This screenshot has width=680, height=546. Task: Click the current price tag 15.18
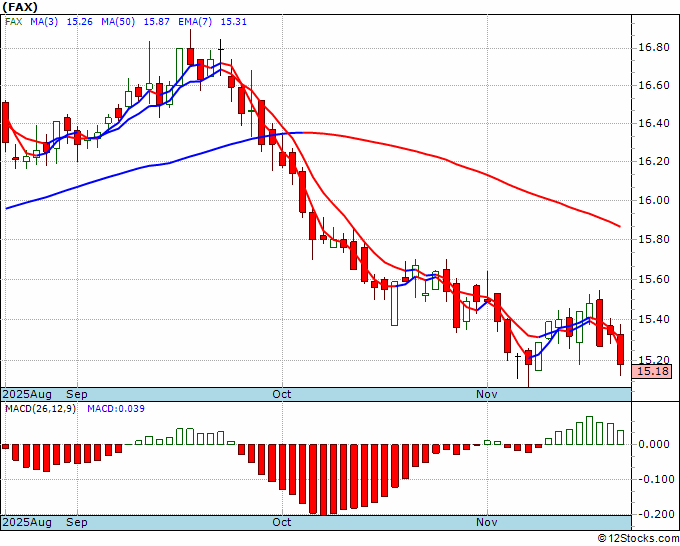pyautogui.click(x=652, y=372)
